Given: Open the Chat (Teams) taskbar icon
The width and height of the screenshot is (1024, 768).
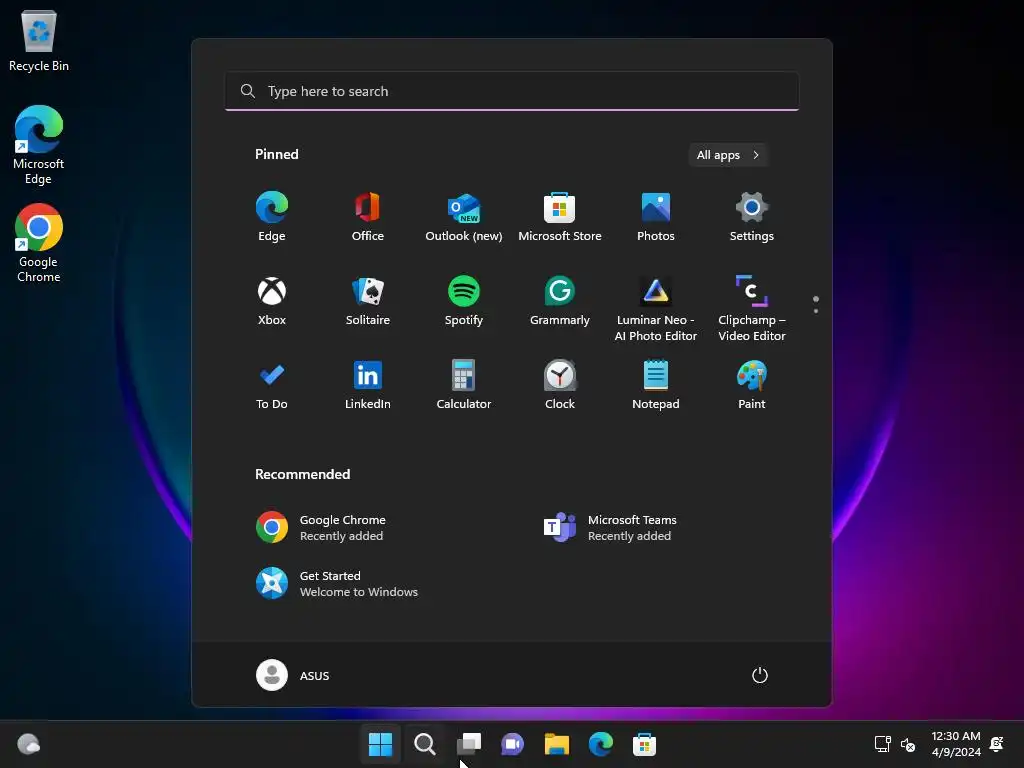Looking at the screenshot, I should (x=512, y=744).
